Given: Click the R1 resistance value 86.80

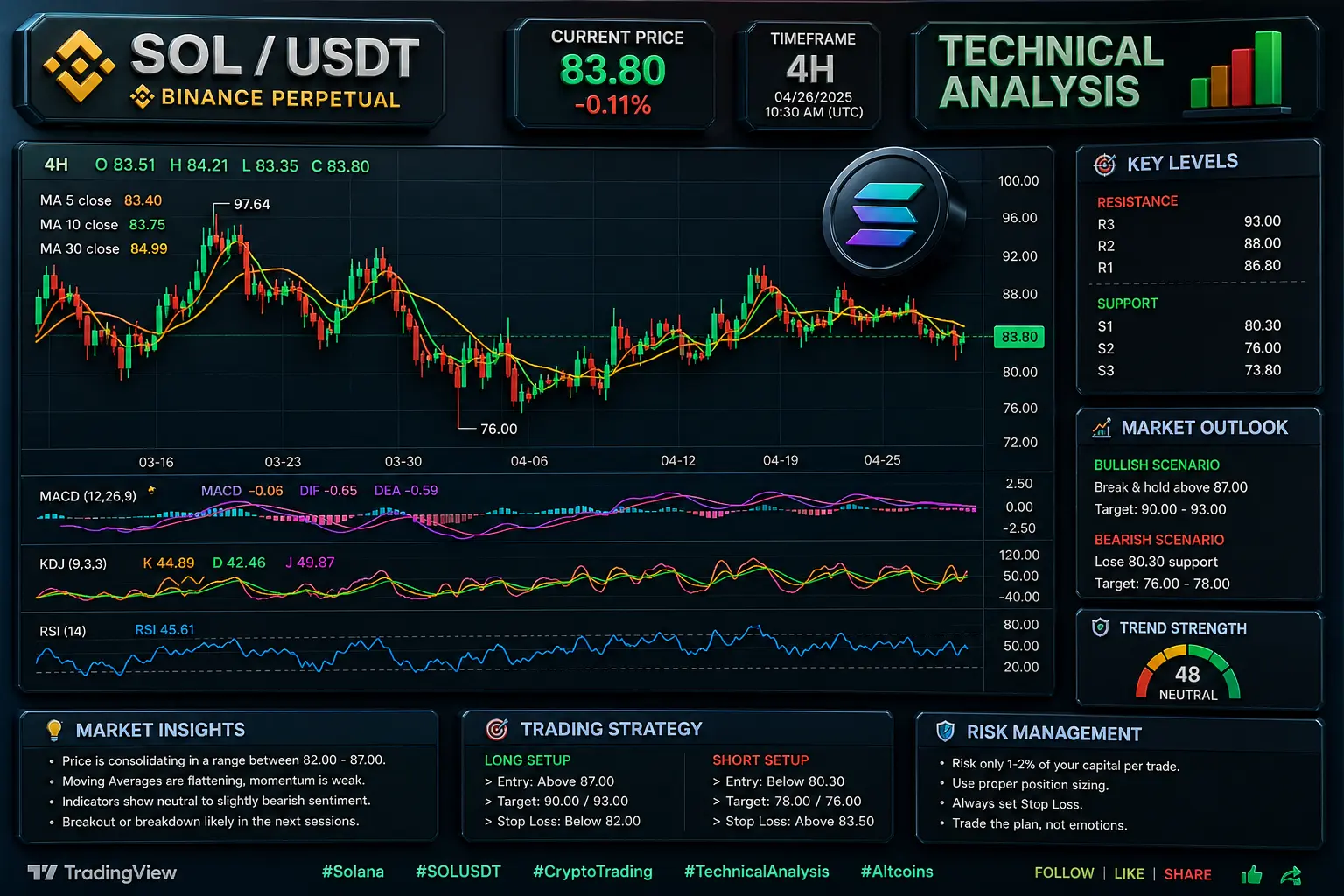Looking at the screenshot, I should point(1262,266).
